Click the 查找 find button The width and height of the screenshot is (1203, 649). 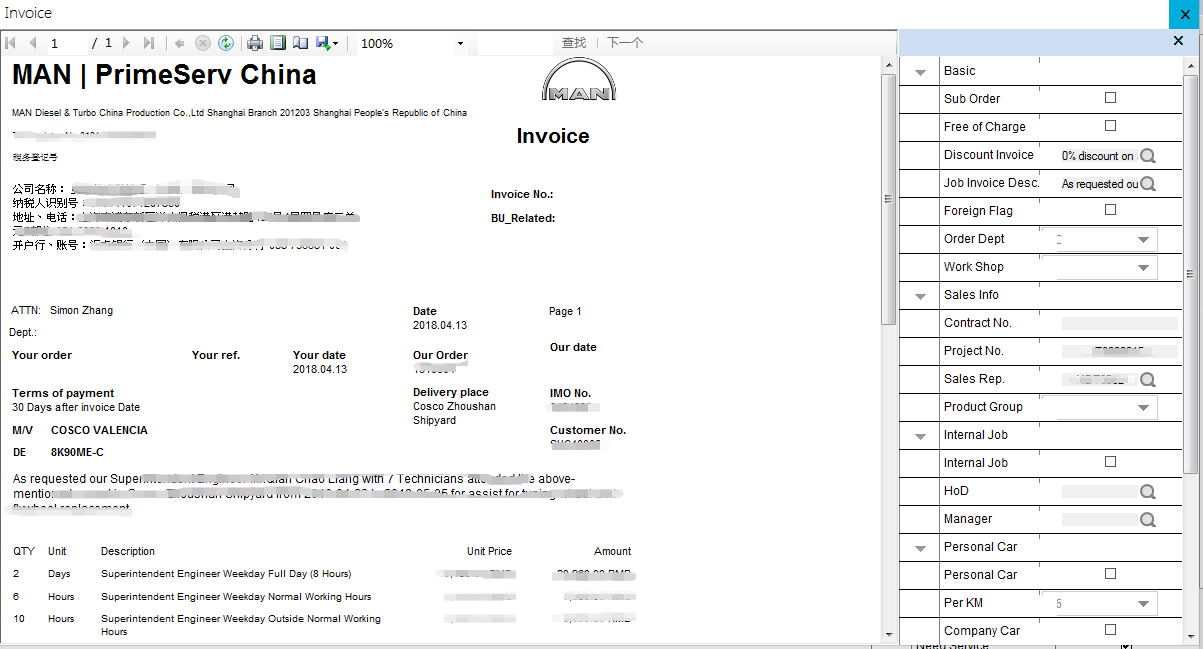574,43
